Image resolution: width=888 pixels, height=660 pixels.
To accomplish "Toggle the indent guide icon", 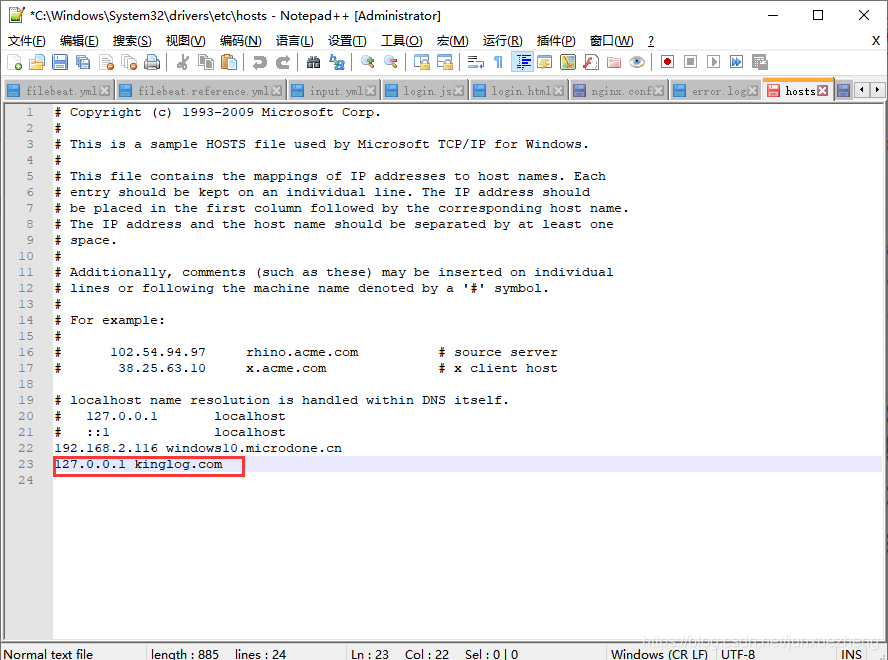I will tap(522, 62).
